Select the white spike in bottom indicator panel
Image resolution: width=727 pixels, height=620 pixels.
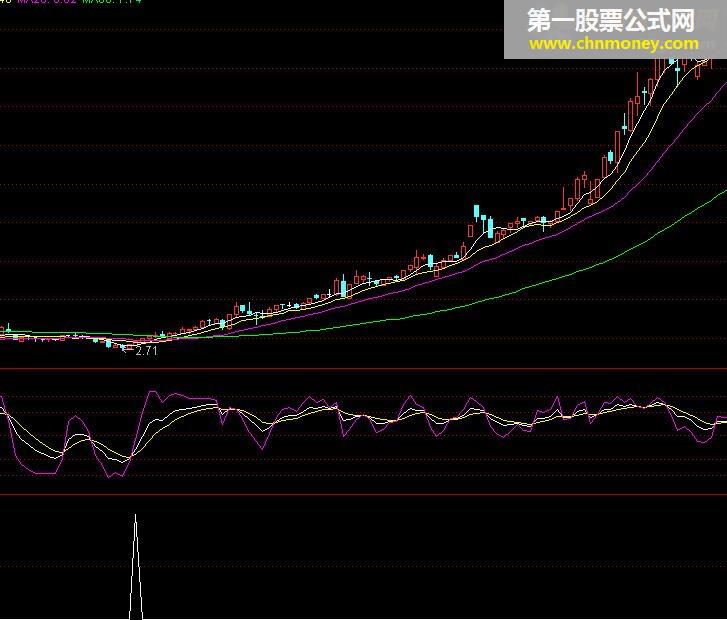click(136, 567)
